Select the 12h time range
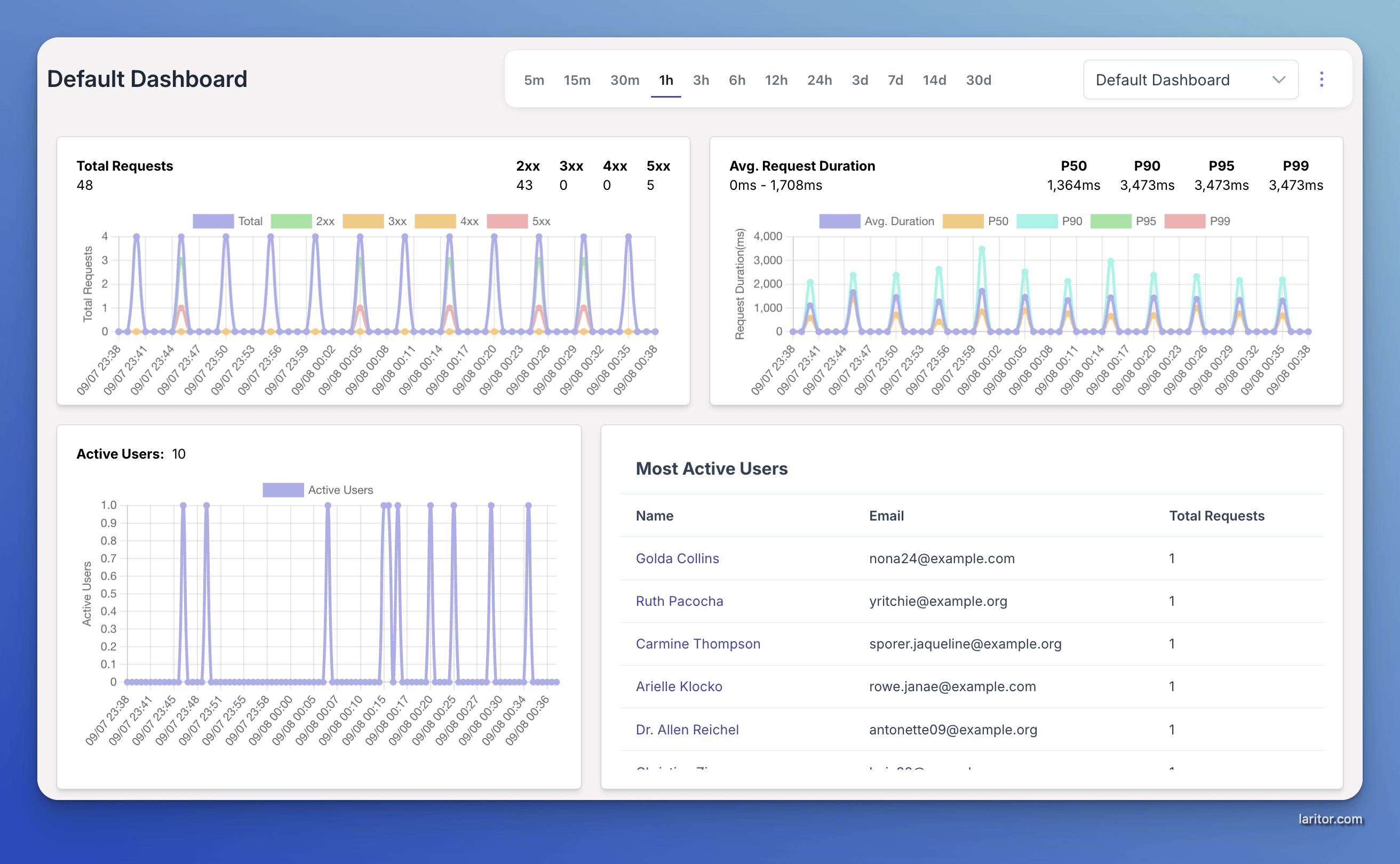Viewport: 1400px width, 864px height. (x=776, y=80)
